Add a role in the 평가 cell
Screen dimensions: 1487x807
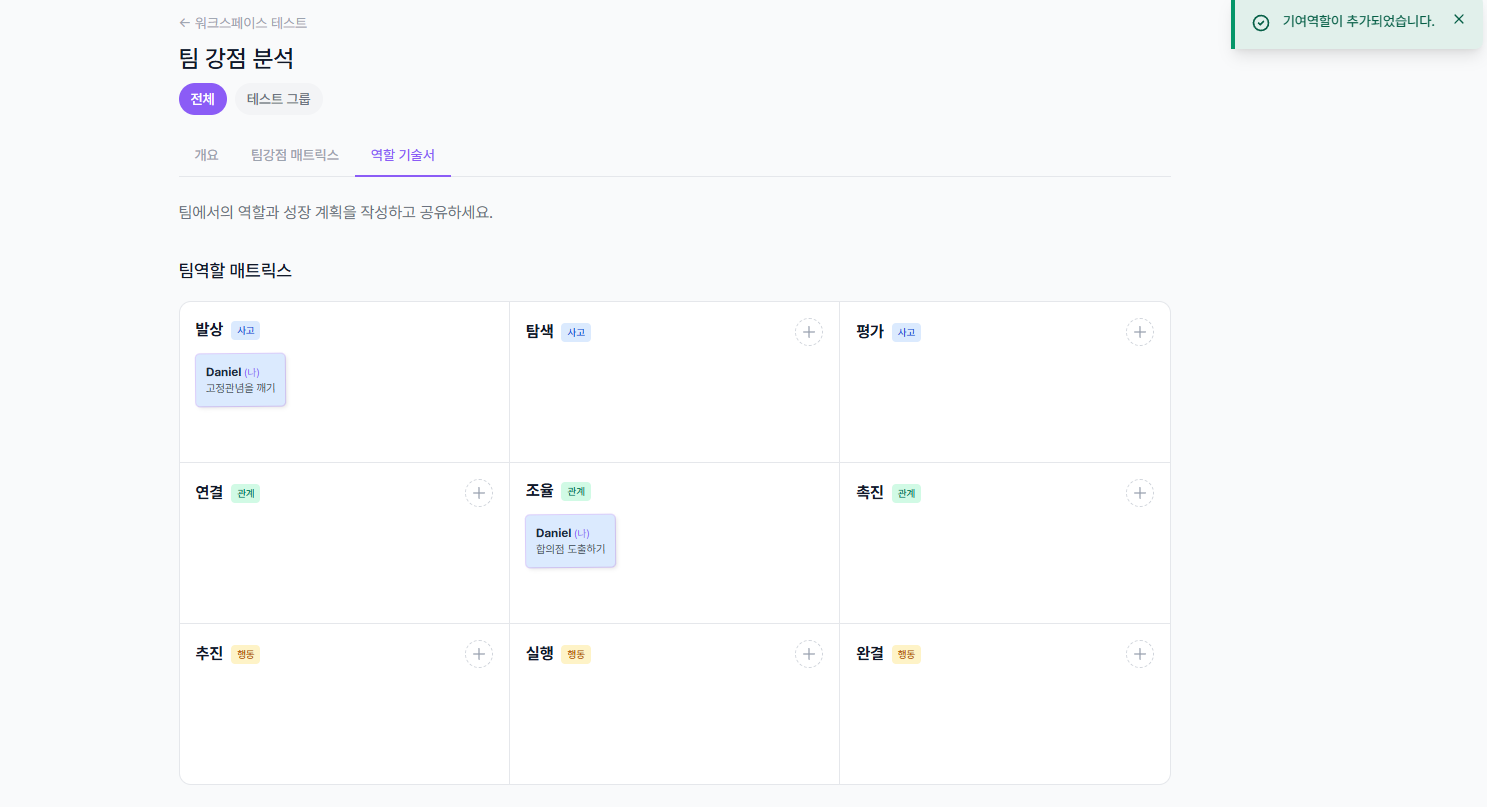1139,331
